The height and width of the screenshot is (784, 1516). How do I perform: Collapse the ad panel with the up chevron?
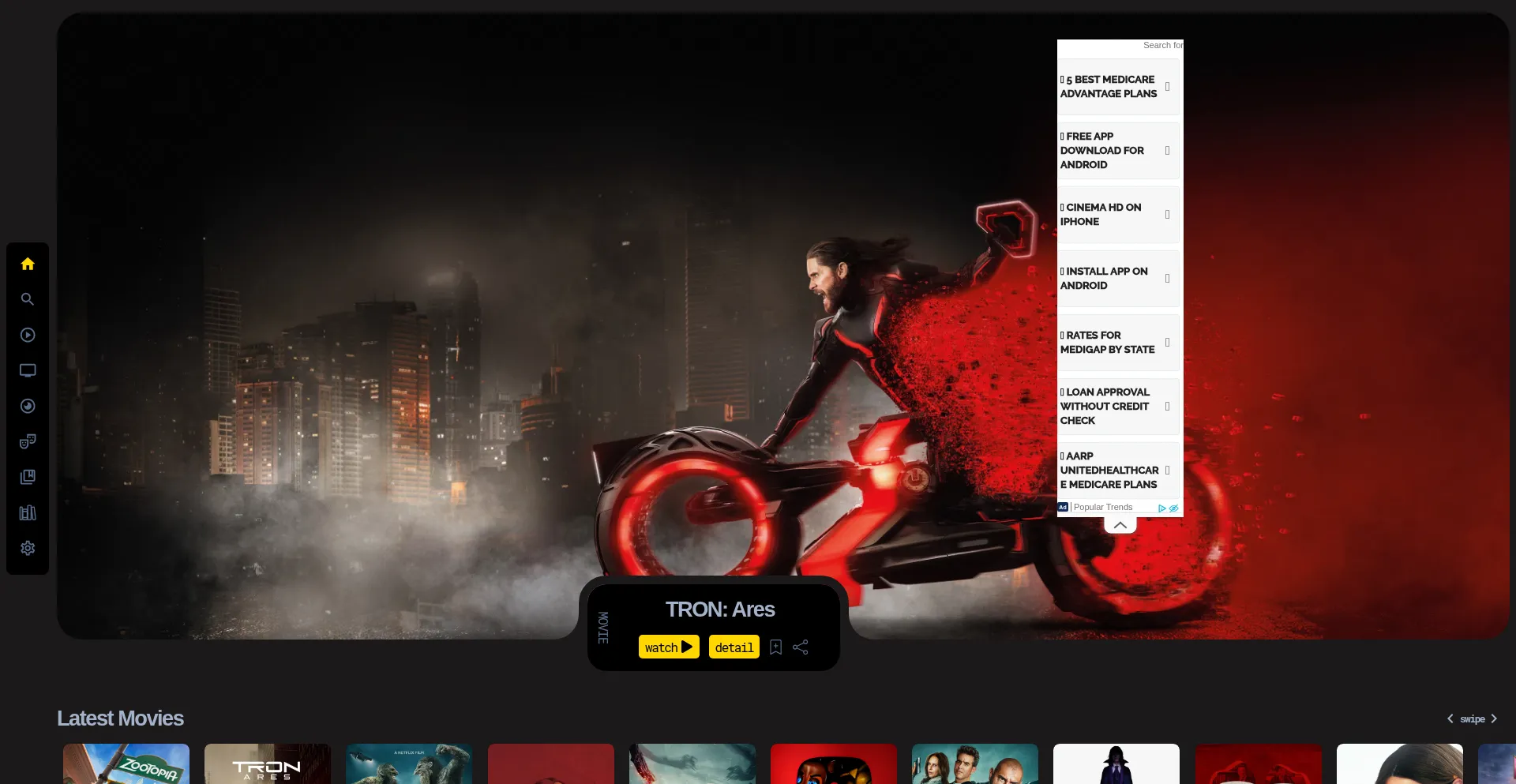point(1120,525)
